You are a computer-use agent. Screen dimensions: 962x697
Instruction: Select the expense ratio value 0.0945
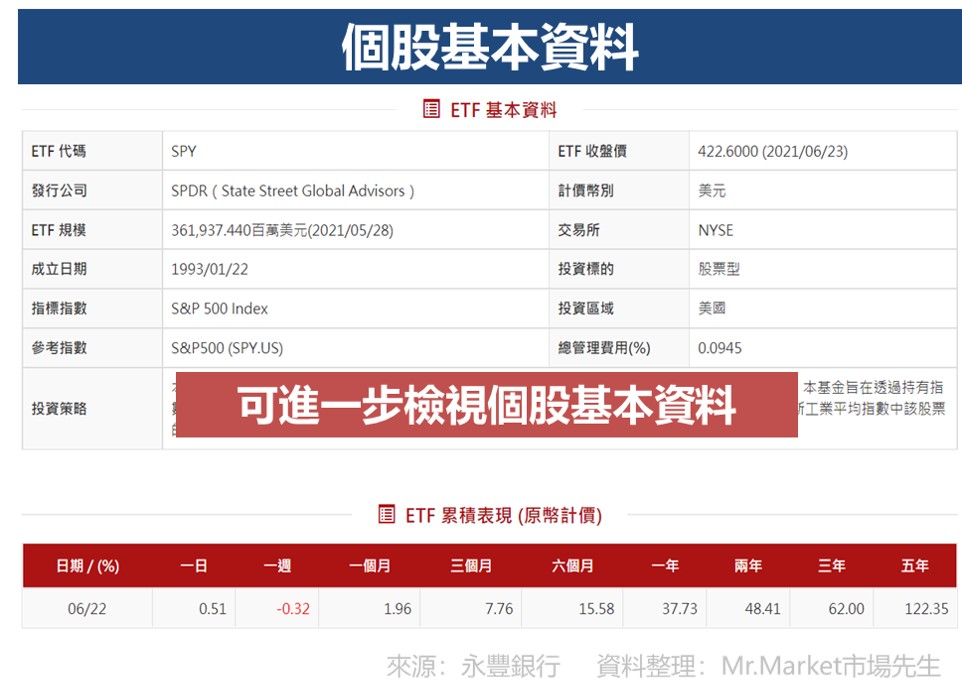(x=720, y=348)
